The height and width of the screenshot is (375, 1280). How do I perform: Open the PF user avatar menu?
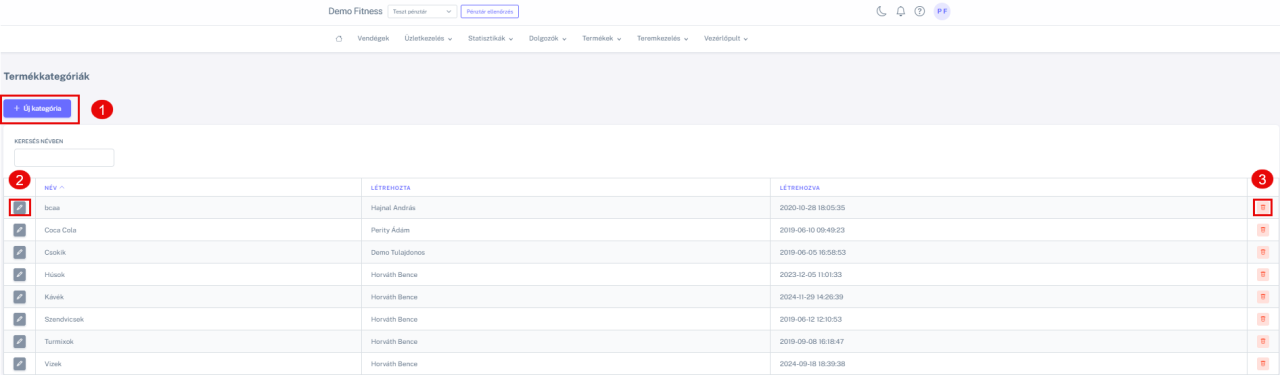(x=942, y=11)
